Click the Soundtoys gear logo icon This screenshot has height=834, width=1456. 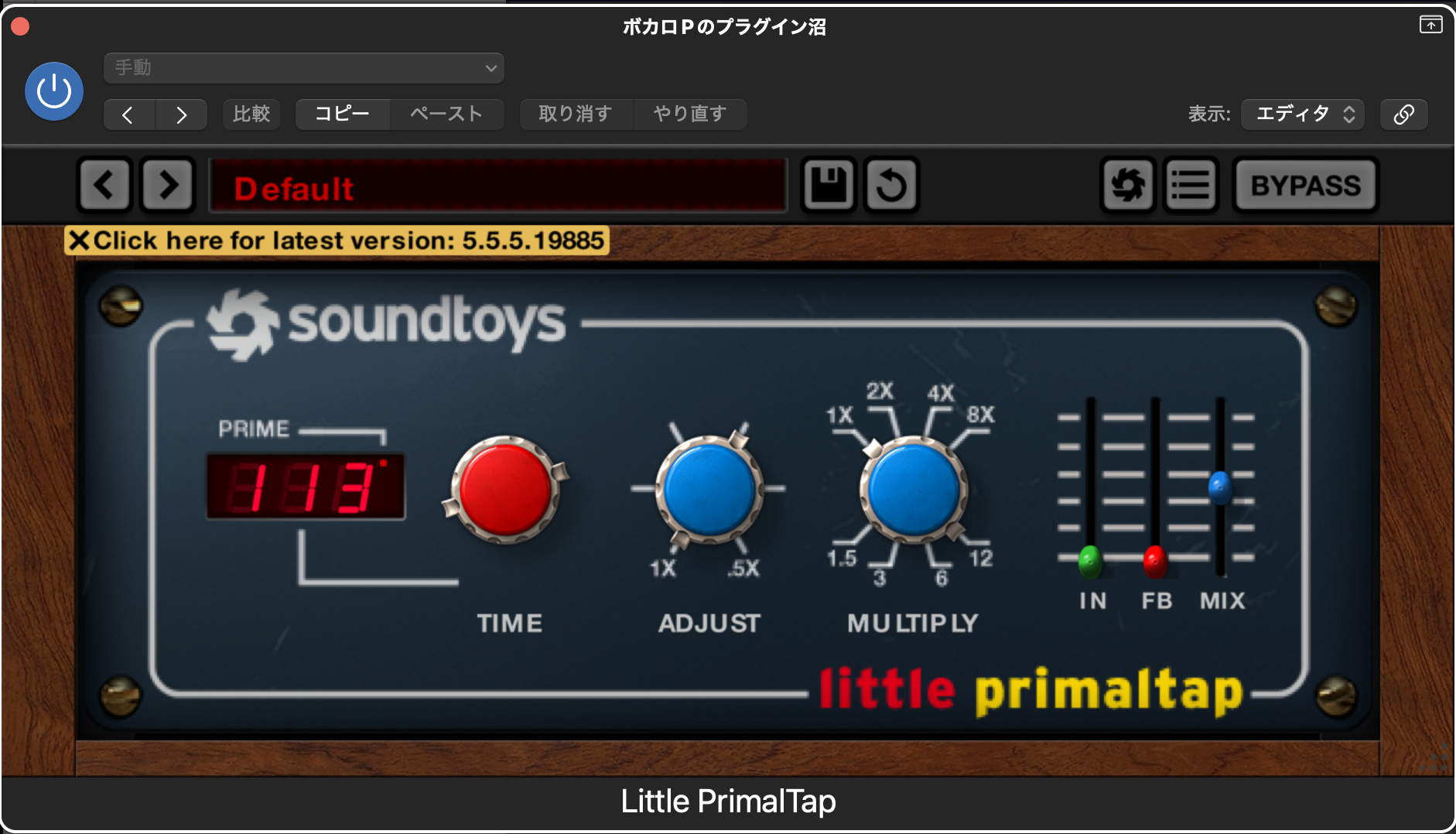[1128, 185]
